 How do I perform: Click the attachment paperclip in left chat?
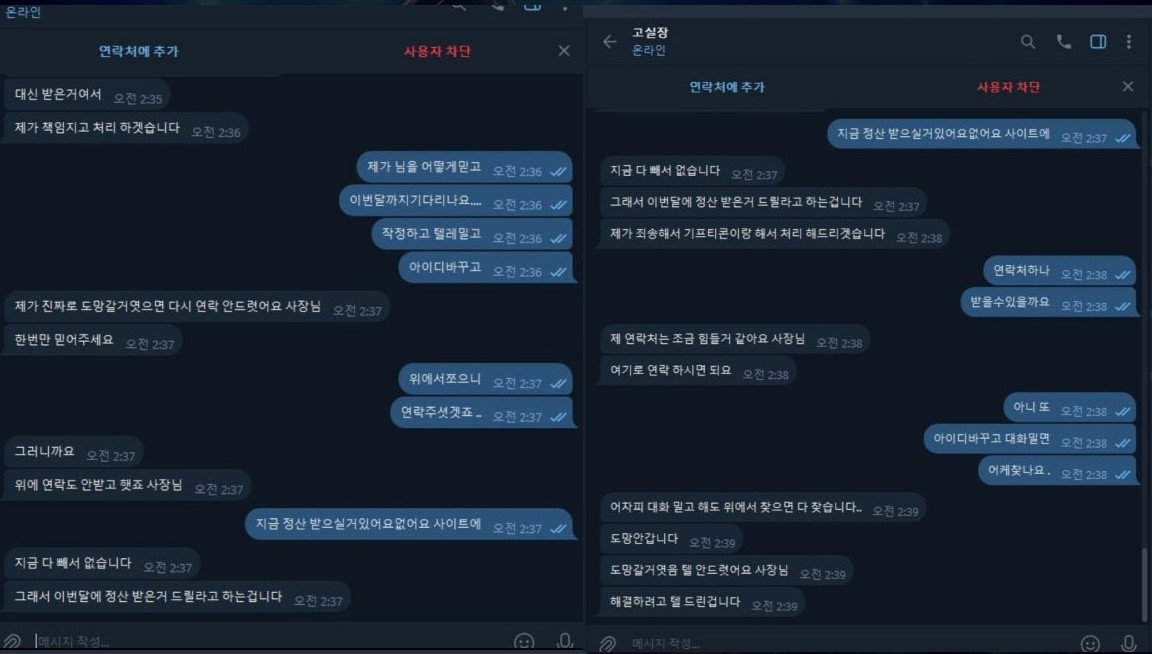pyautogui.click(x=12, y=642)
